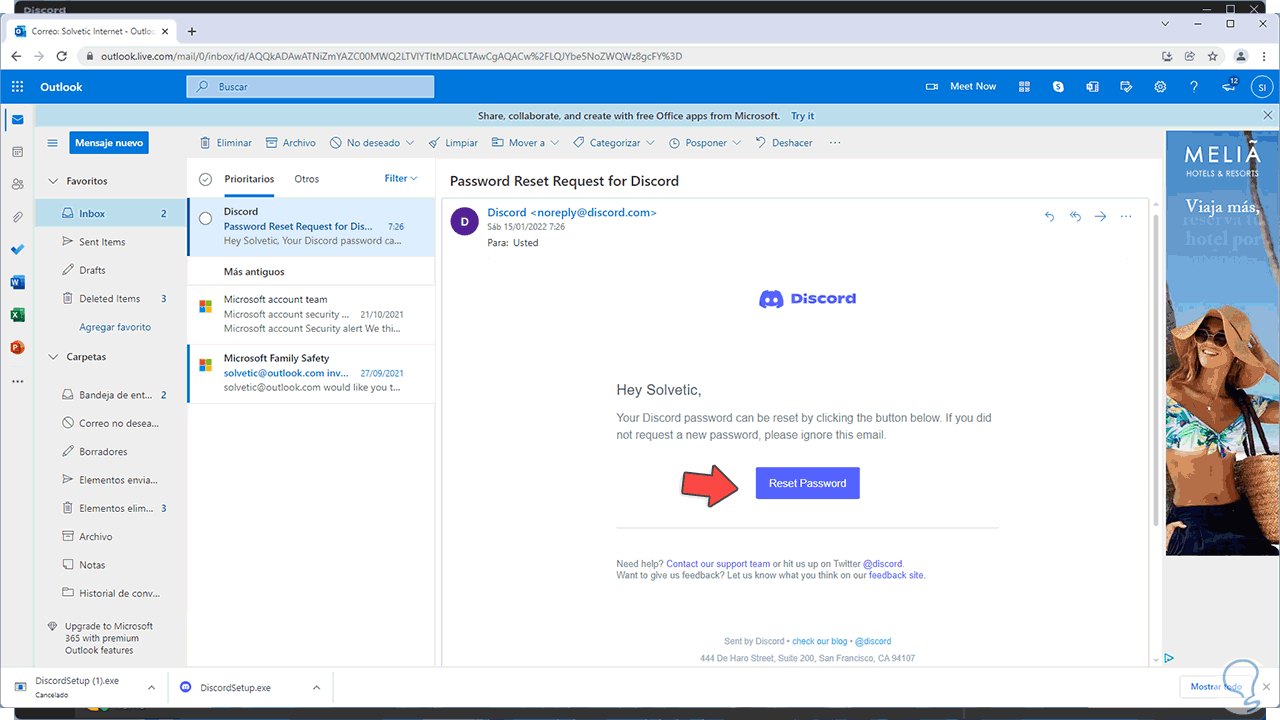1280x720 pixels.
Task: Click the reading pane vertical scrollbar
Action: point(1157,370)
